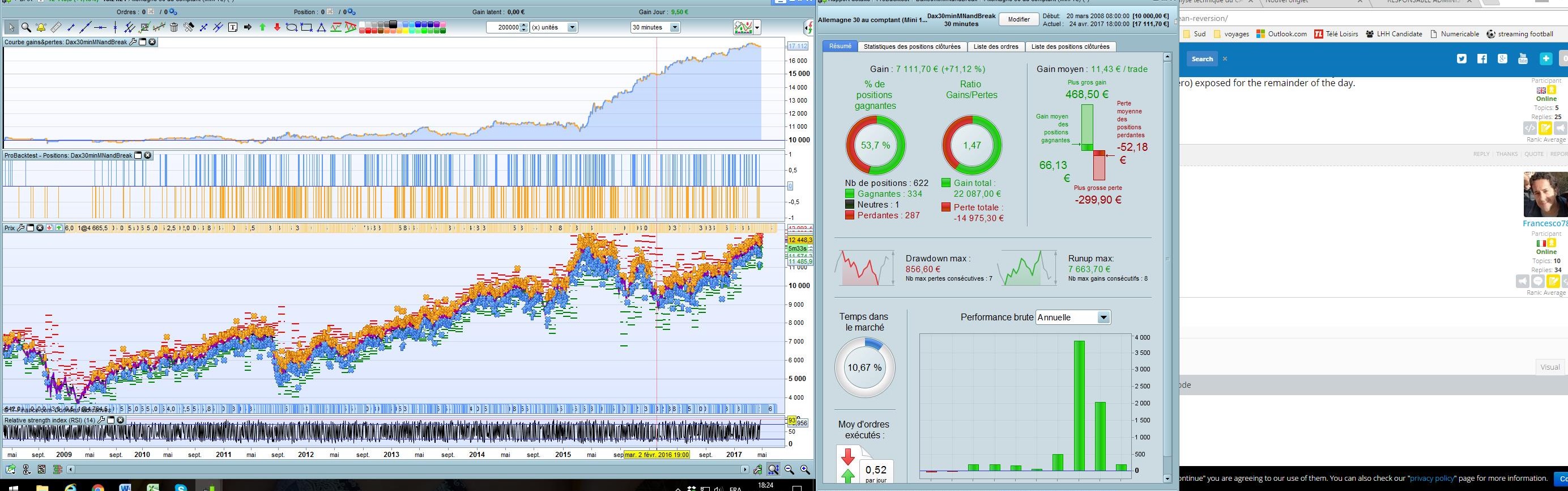Screen dimensions: 1568x491
Task: Open Skype from the Windows taskbar
Action: (181, 486)
